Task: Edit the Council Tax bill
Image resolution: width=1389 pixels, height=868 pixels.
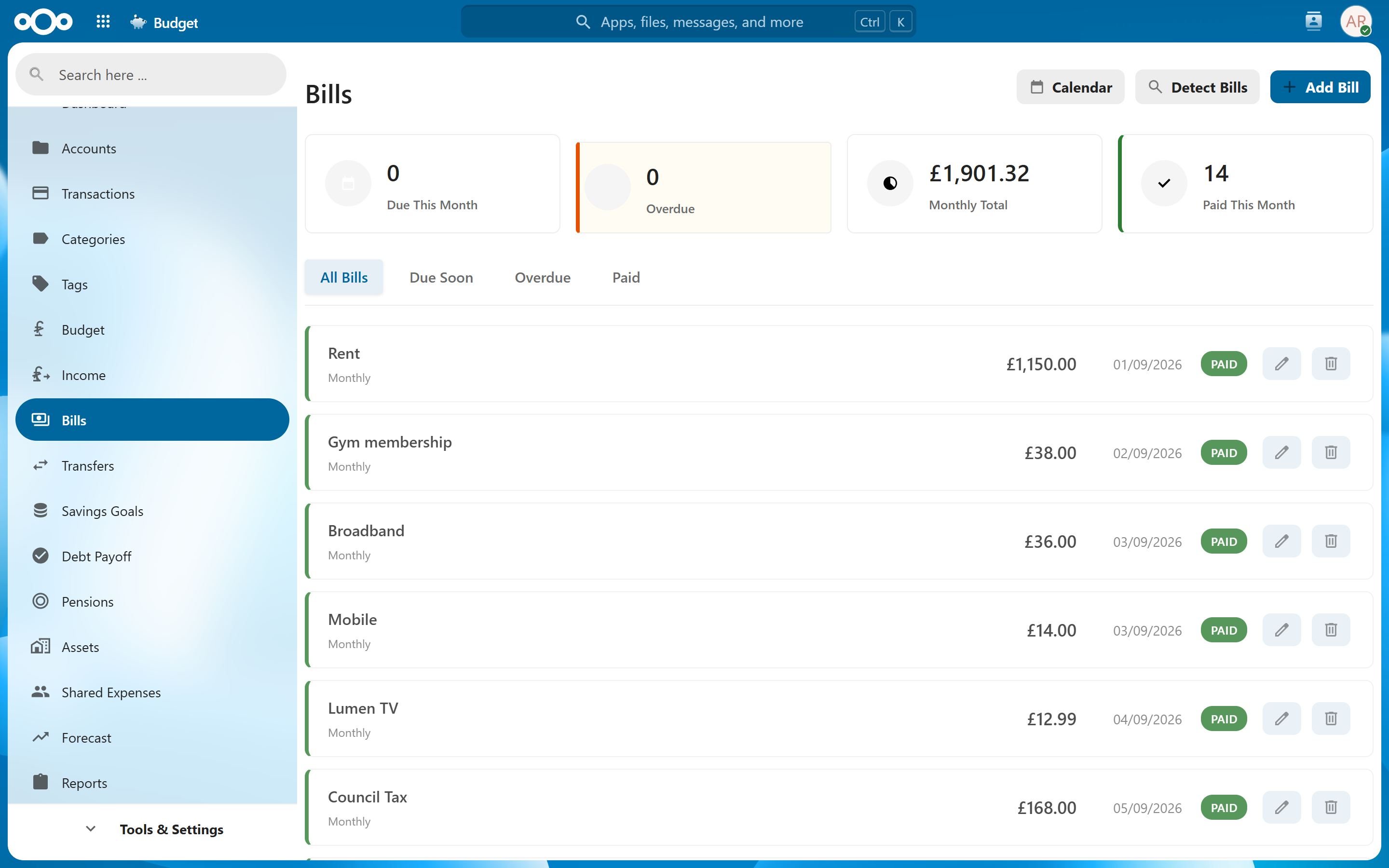Action: 1281,808
